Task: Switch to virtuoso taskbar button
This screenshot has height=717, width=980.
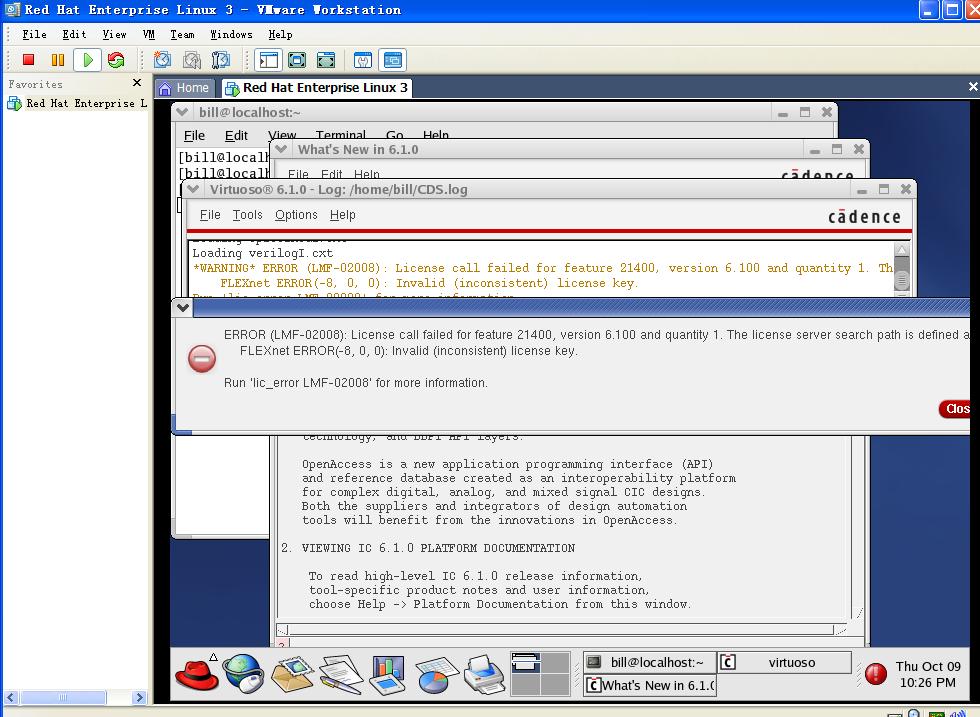Action: [784, 663]
